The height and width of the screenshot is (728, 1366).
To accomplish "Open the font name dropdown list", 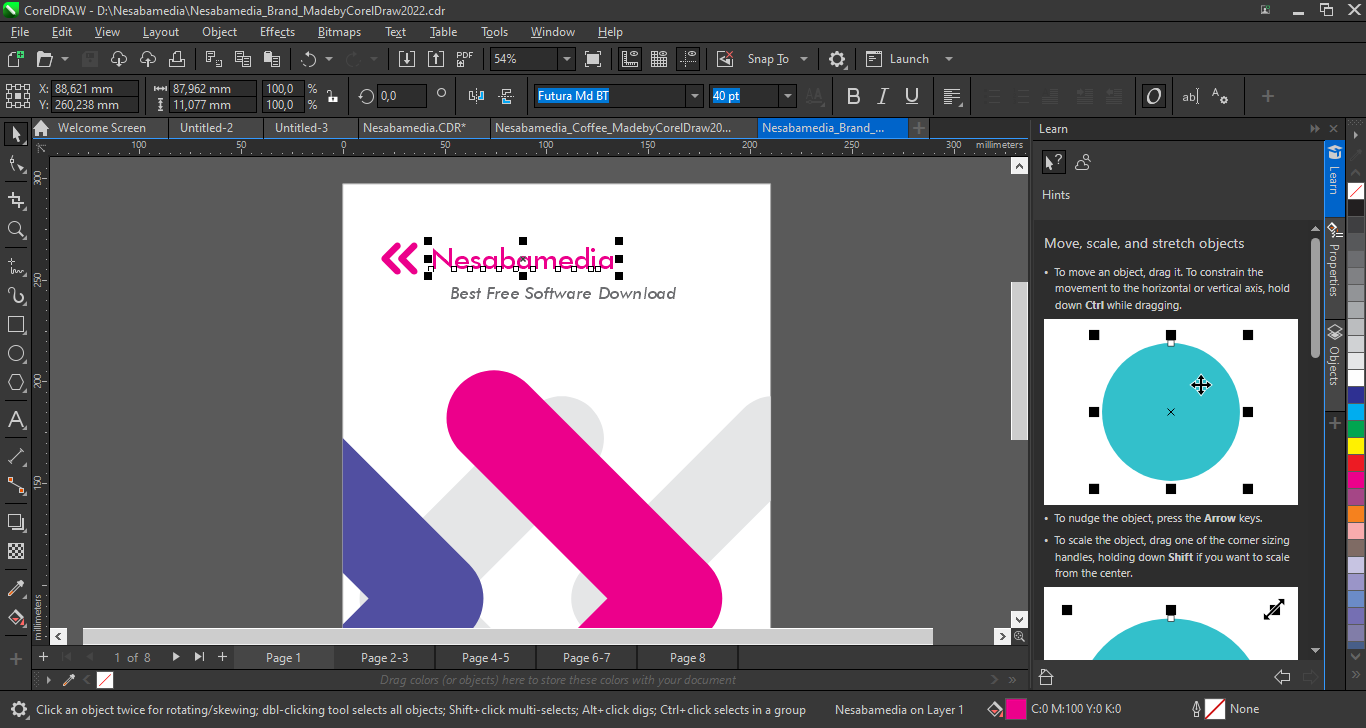I will [694, 96].
